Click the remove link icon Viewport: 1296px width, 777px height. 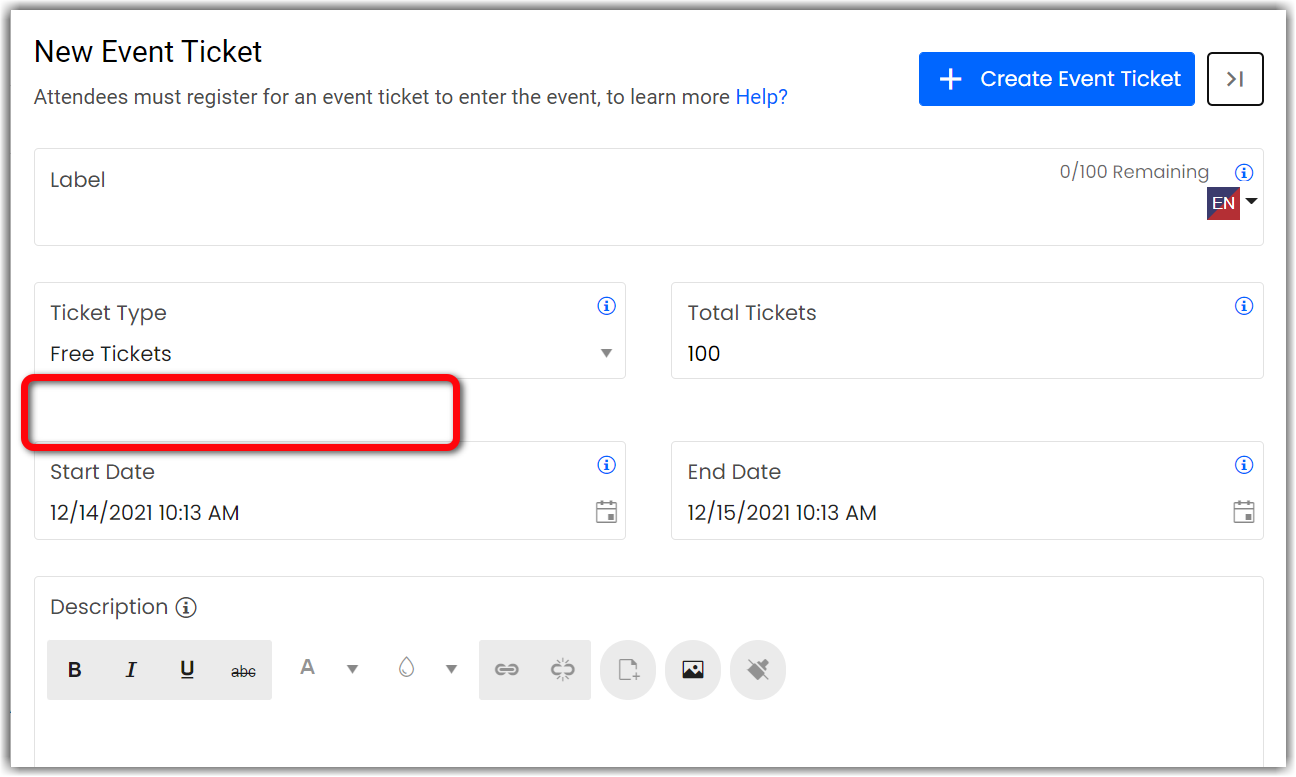(x=563, y=670)
